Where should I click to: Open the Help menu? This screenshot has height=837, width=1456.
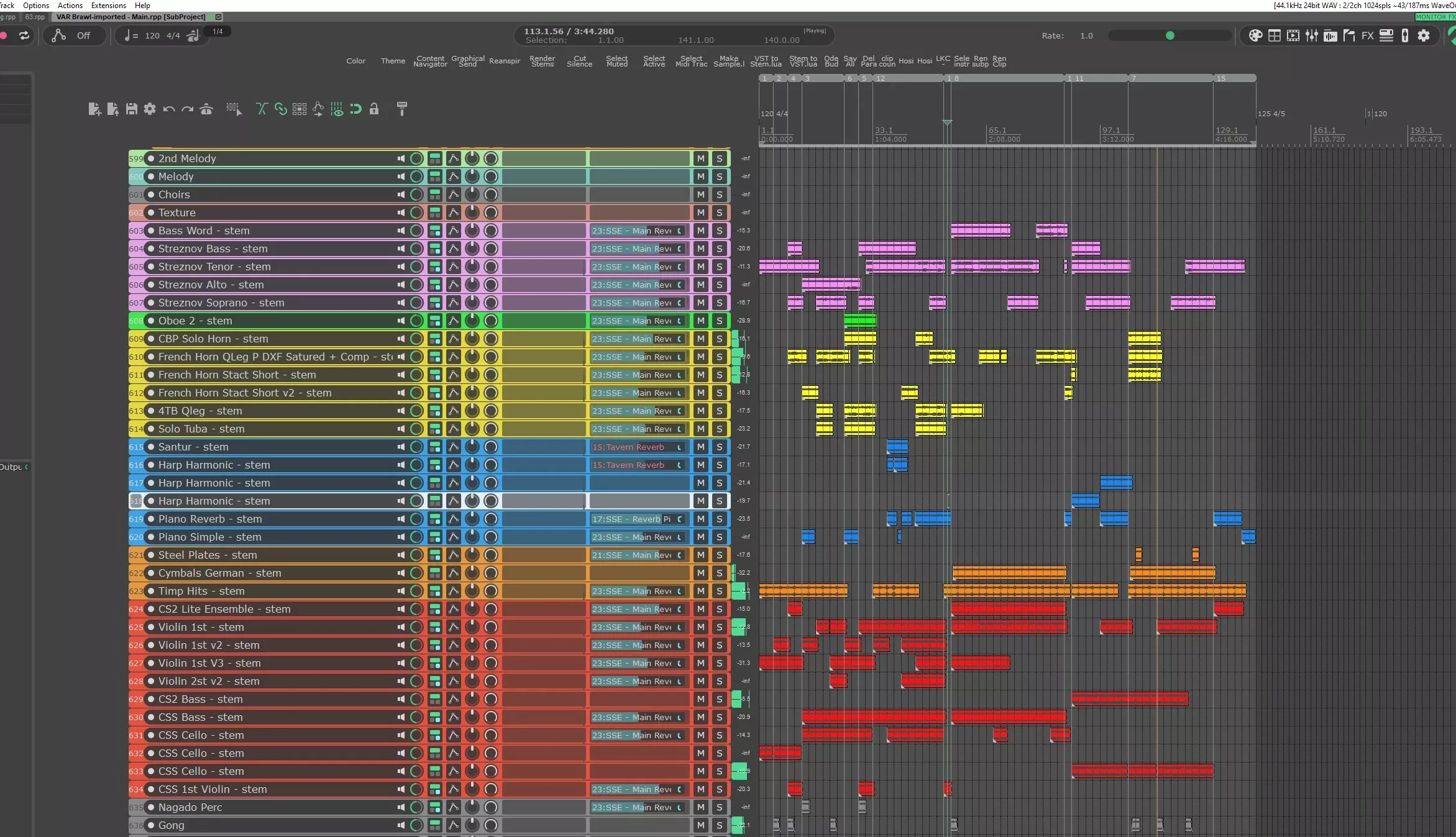[142, 6]
